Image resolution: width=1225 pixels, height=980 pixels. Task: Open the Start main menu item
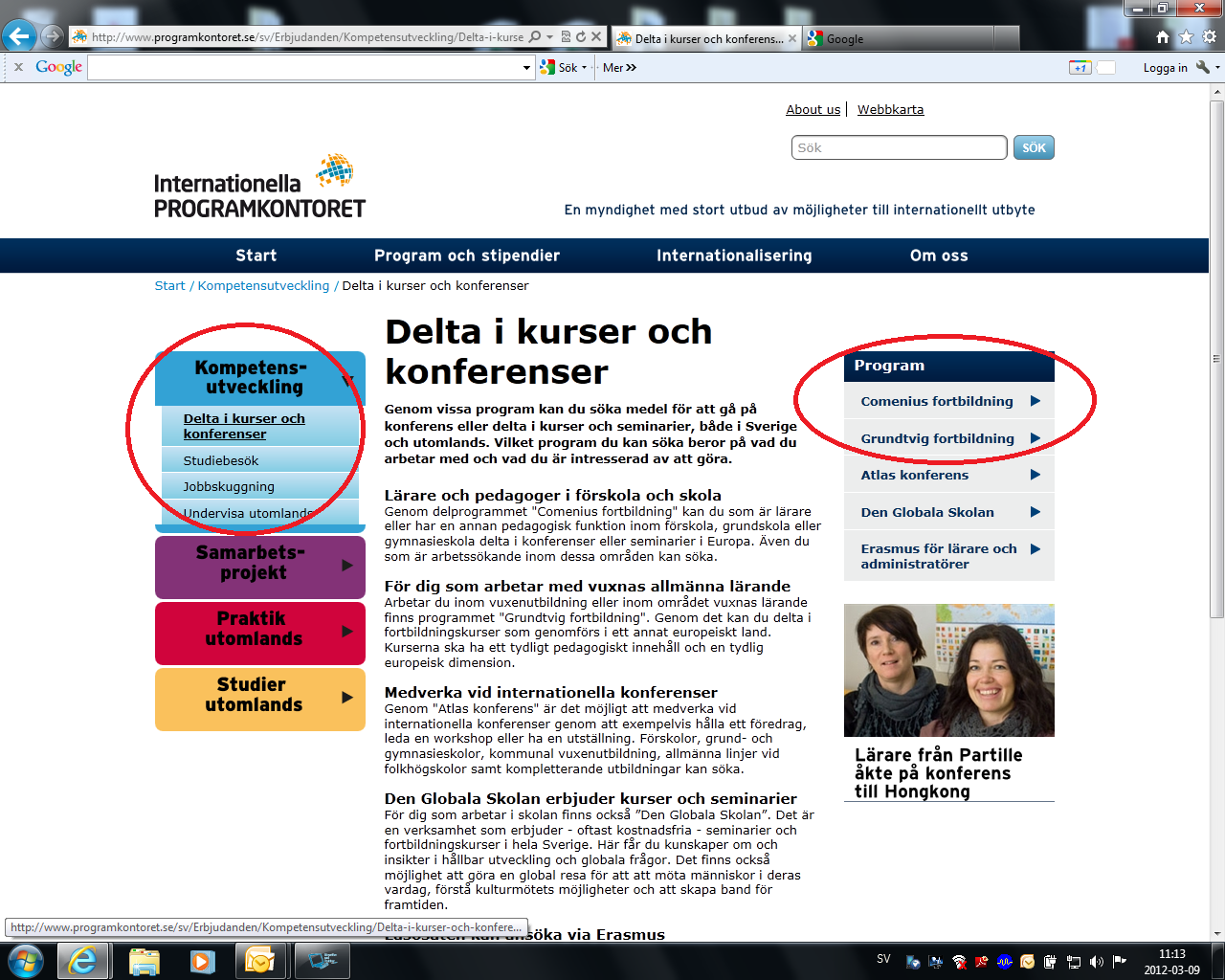click(x=256, y=256)
